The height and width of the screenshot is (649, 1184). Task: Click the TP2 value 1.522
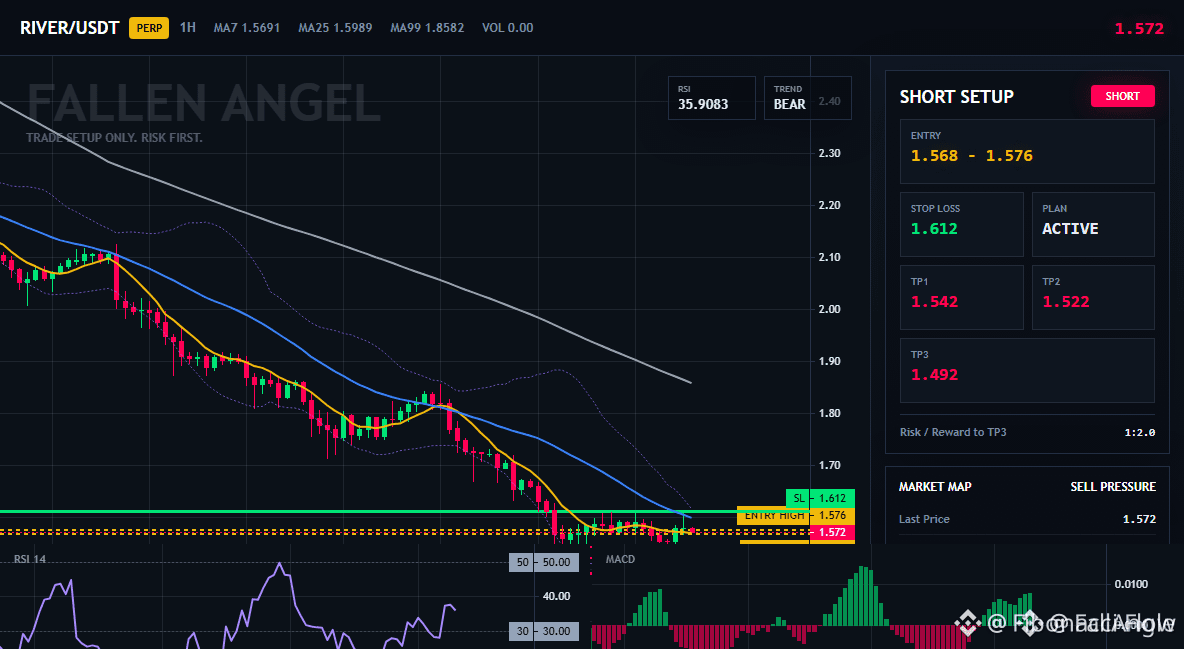click(1065, 301)
